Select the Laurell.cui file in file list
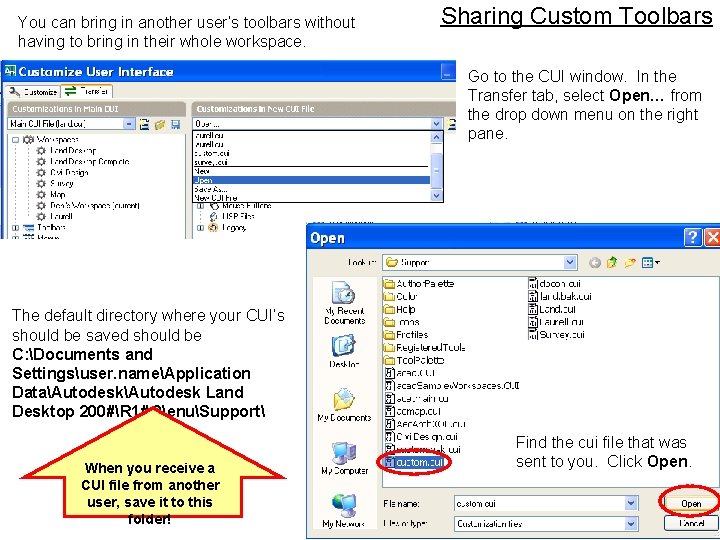 click(x=557, y=322)
